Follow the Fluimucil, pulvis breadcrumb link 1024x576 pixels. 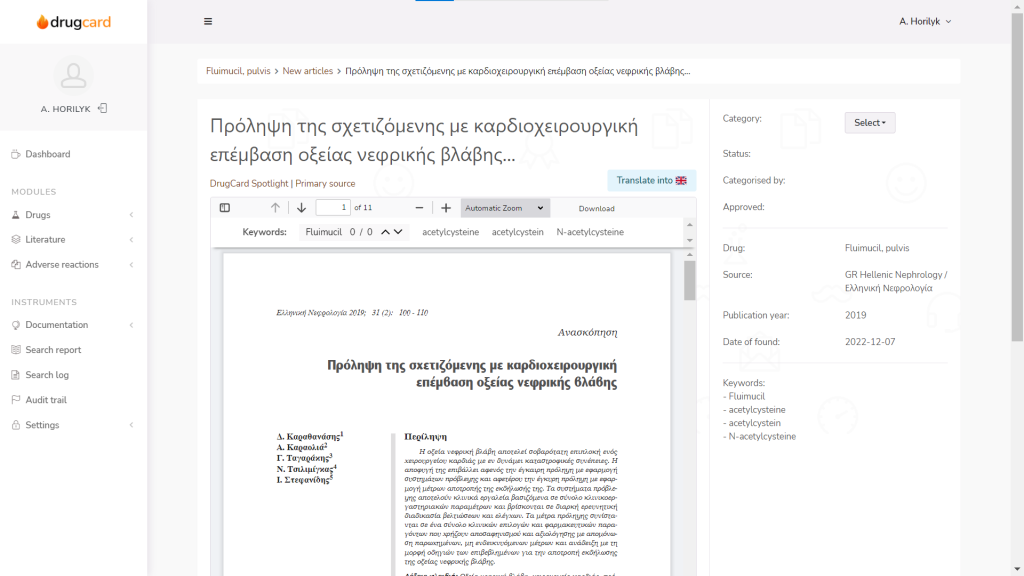[238, 71]
